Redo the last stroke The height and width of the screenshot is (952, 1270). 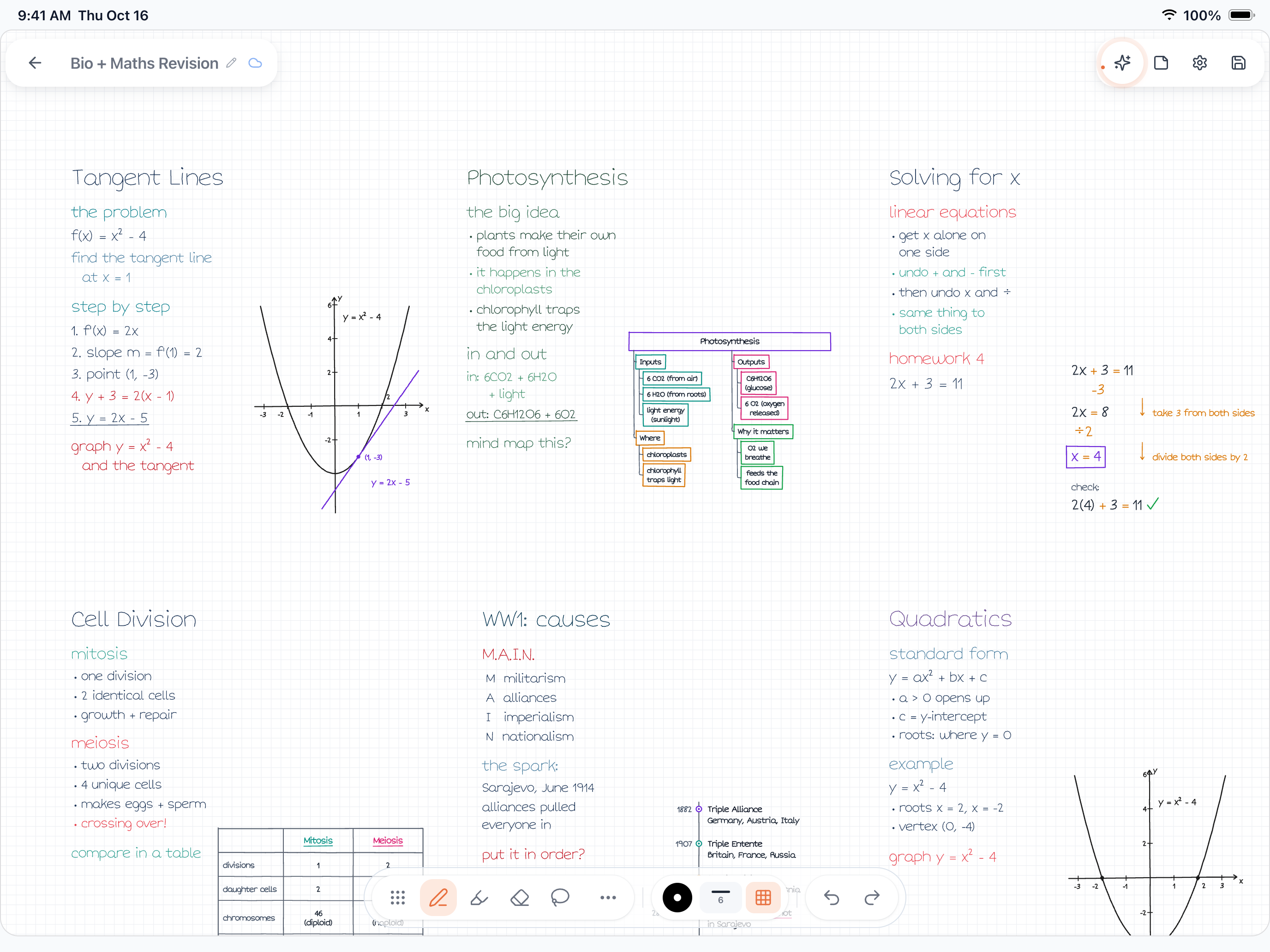[x=872, y=898]
